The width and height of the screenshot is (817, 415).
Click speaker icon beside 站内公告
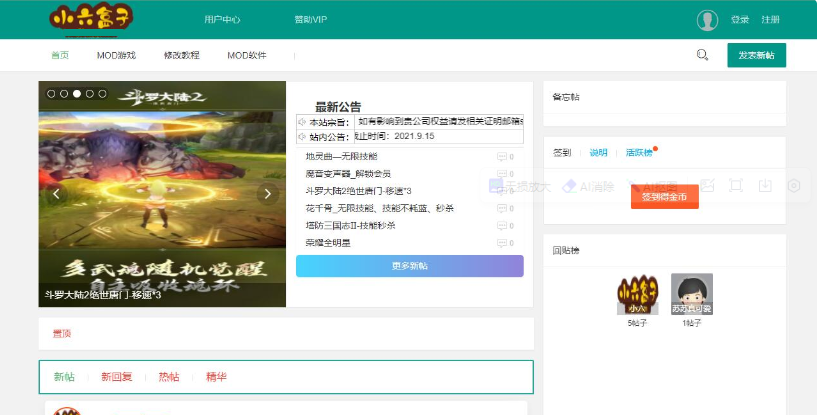(x=302, y=137)
